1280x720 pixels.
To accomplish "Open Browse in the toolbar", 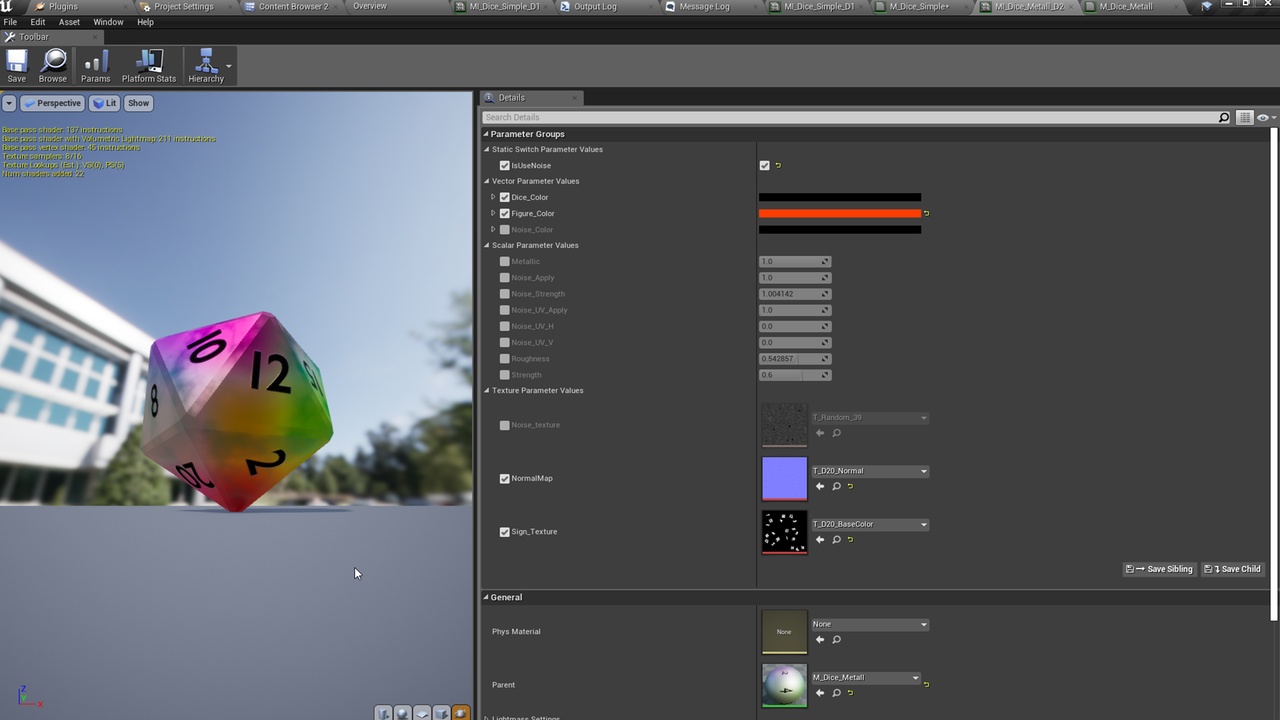I will point(53,66).
